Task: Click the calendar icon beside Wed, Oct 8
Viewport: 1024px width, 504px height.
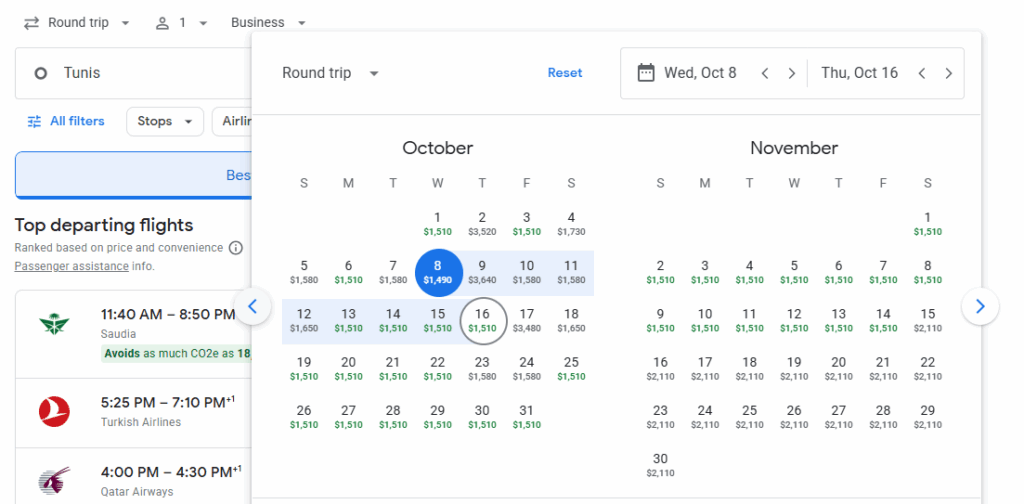Action: point(646,73)
